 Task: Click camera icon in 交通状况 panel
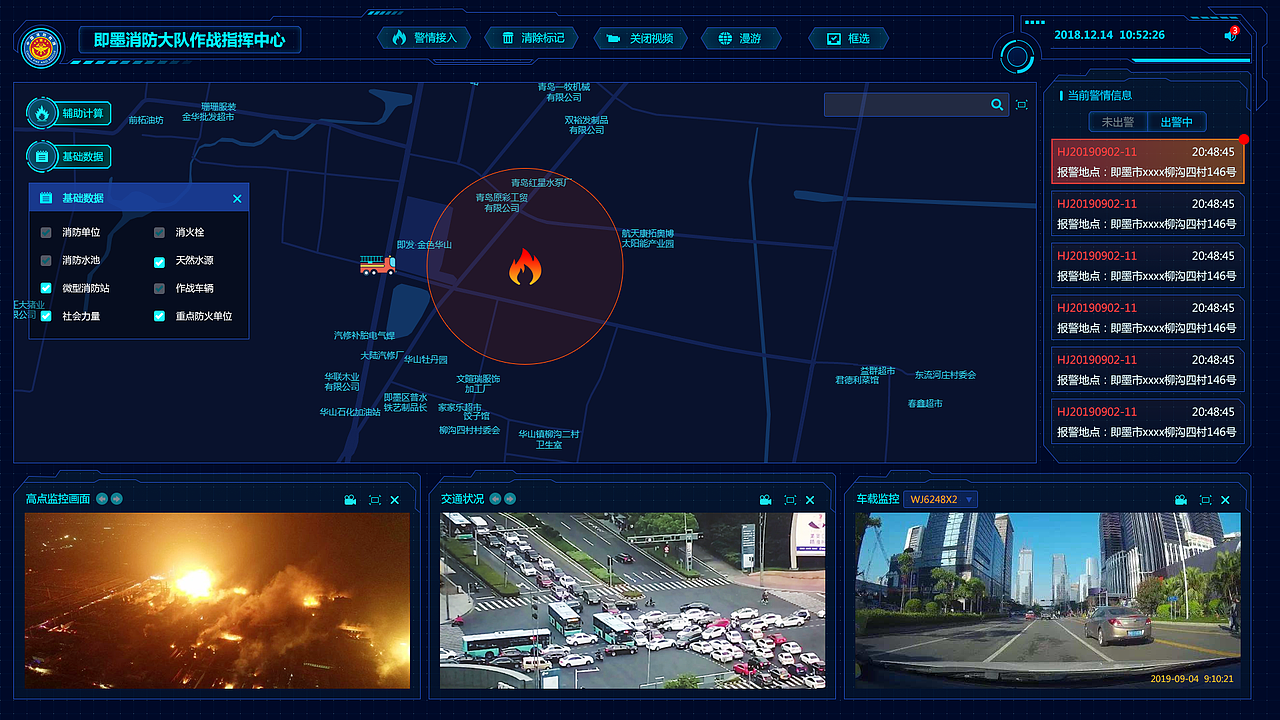pos(765,500)
